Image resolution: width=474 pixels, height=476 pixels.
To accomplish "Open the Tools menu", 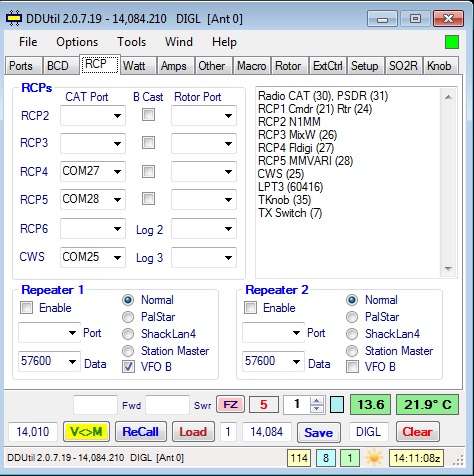I will point(131,42).
